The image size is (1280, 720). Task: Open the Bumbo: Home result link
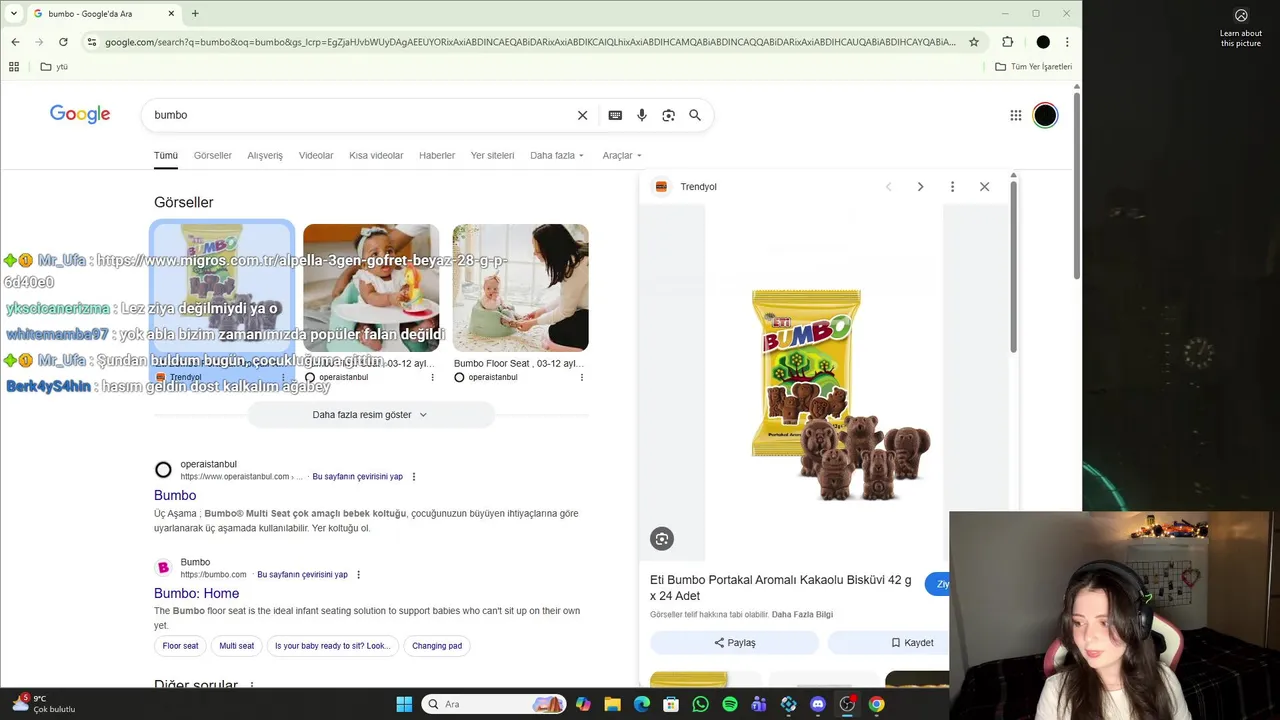pos(197,594)
